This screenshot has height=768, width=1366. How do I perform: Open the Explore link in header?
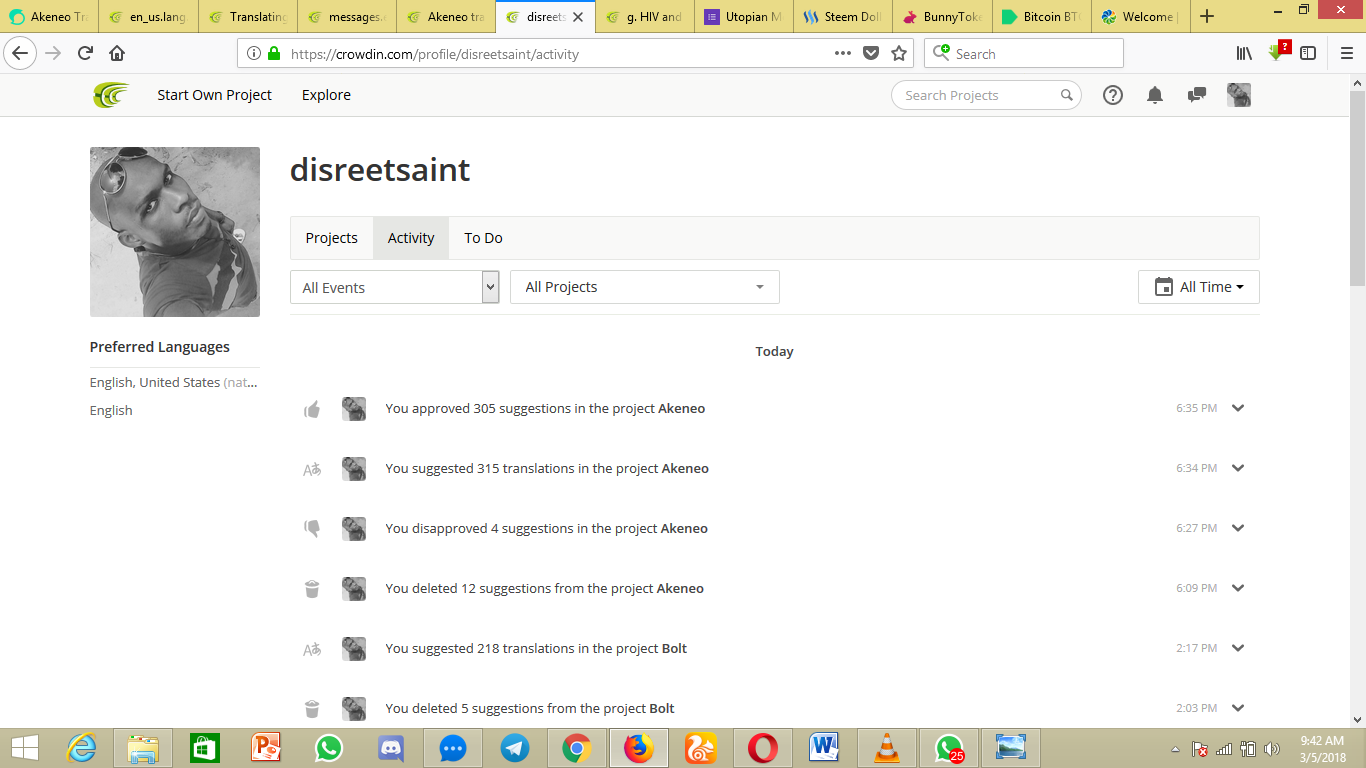tap(326, 95)
